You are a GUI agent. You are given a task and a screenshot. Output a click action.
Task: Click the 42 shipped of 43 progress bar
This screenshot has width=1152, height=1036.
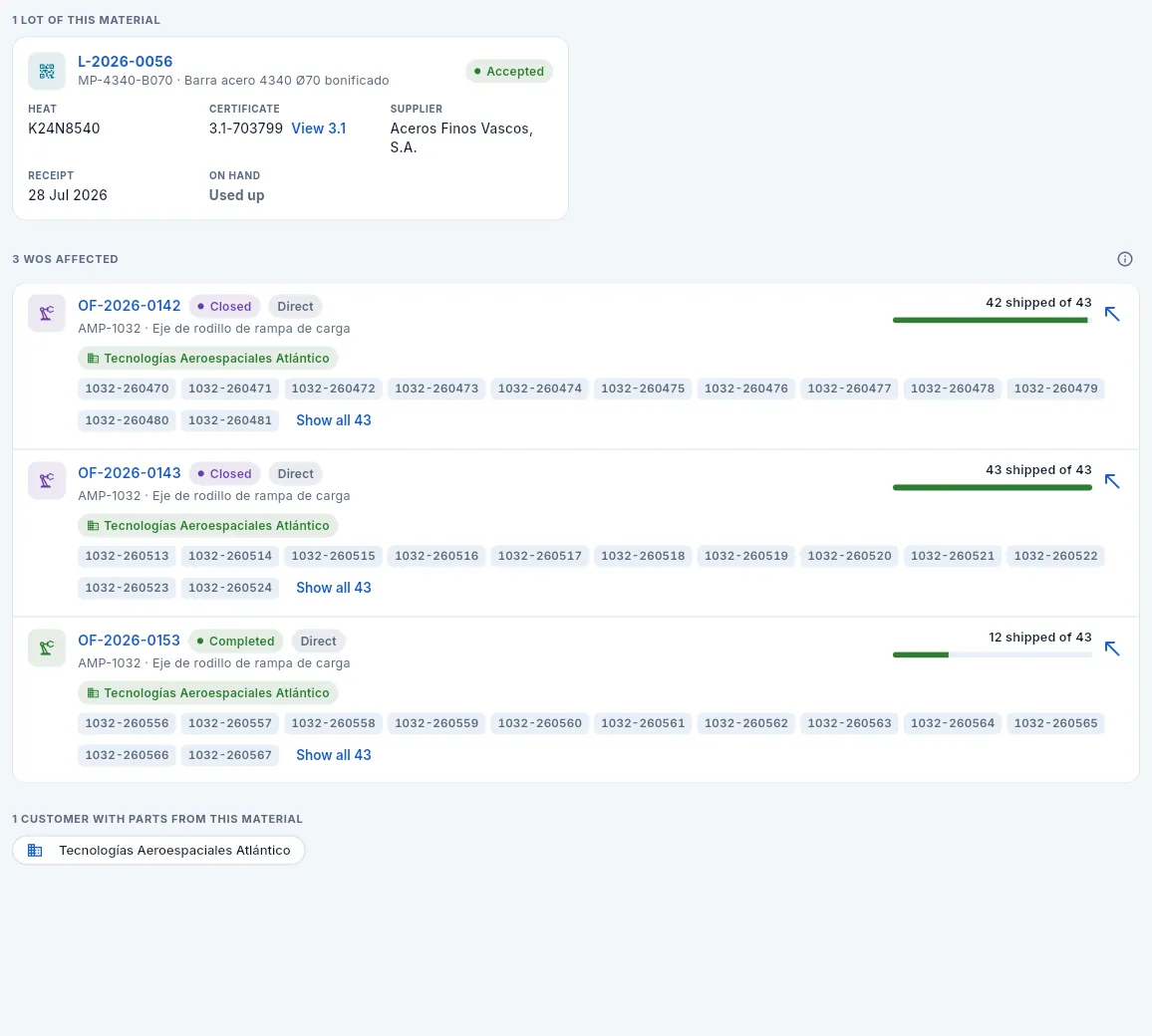[x=992, y=320]
